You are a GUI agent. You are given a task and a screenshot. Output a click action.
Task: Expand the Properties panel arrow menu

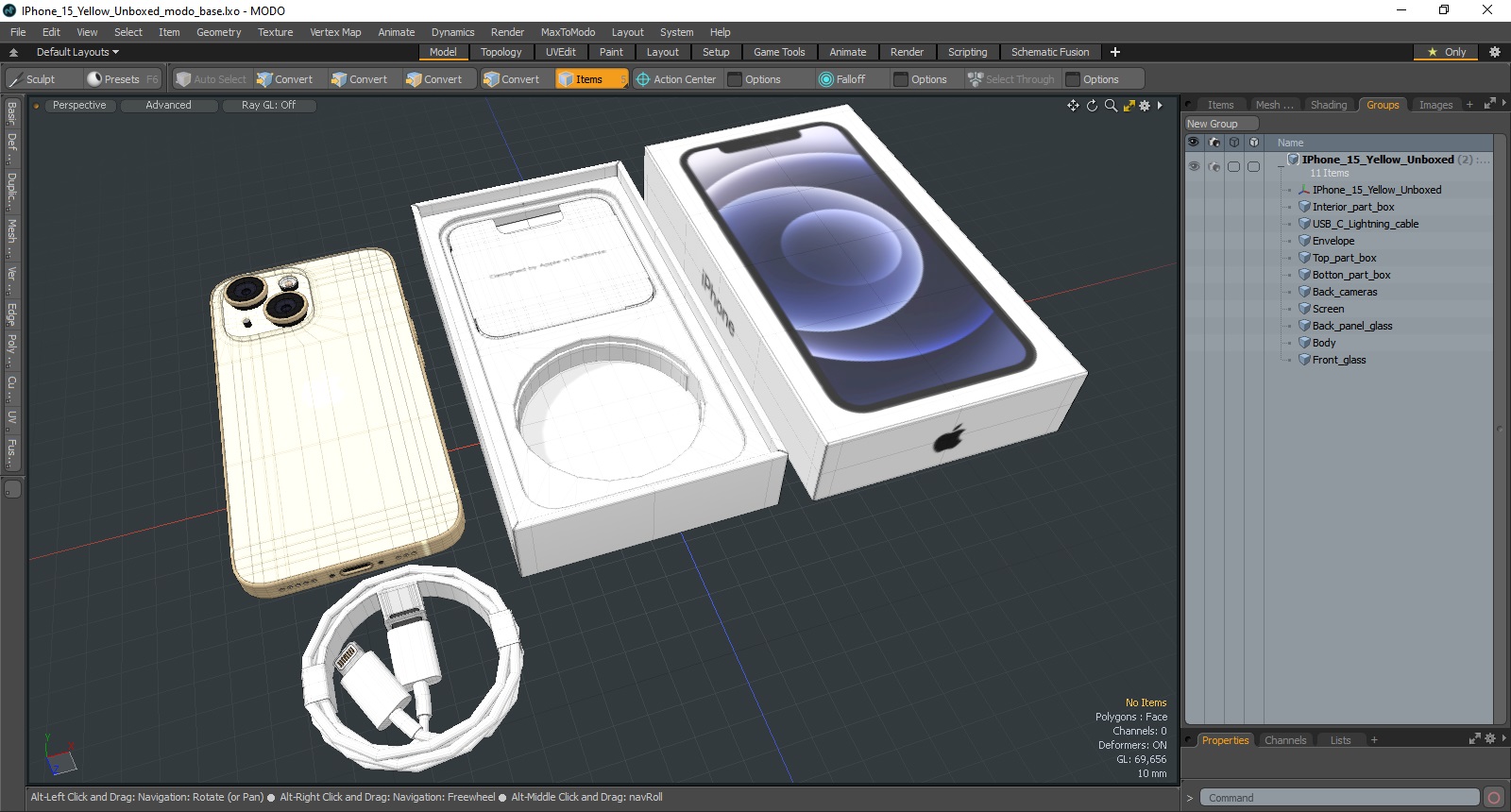point(1503,738)
